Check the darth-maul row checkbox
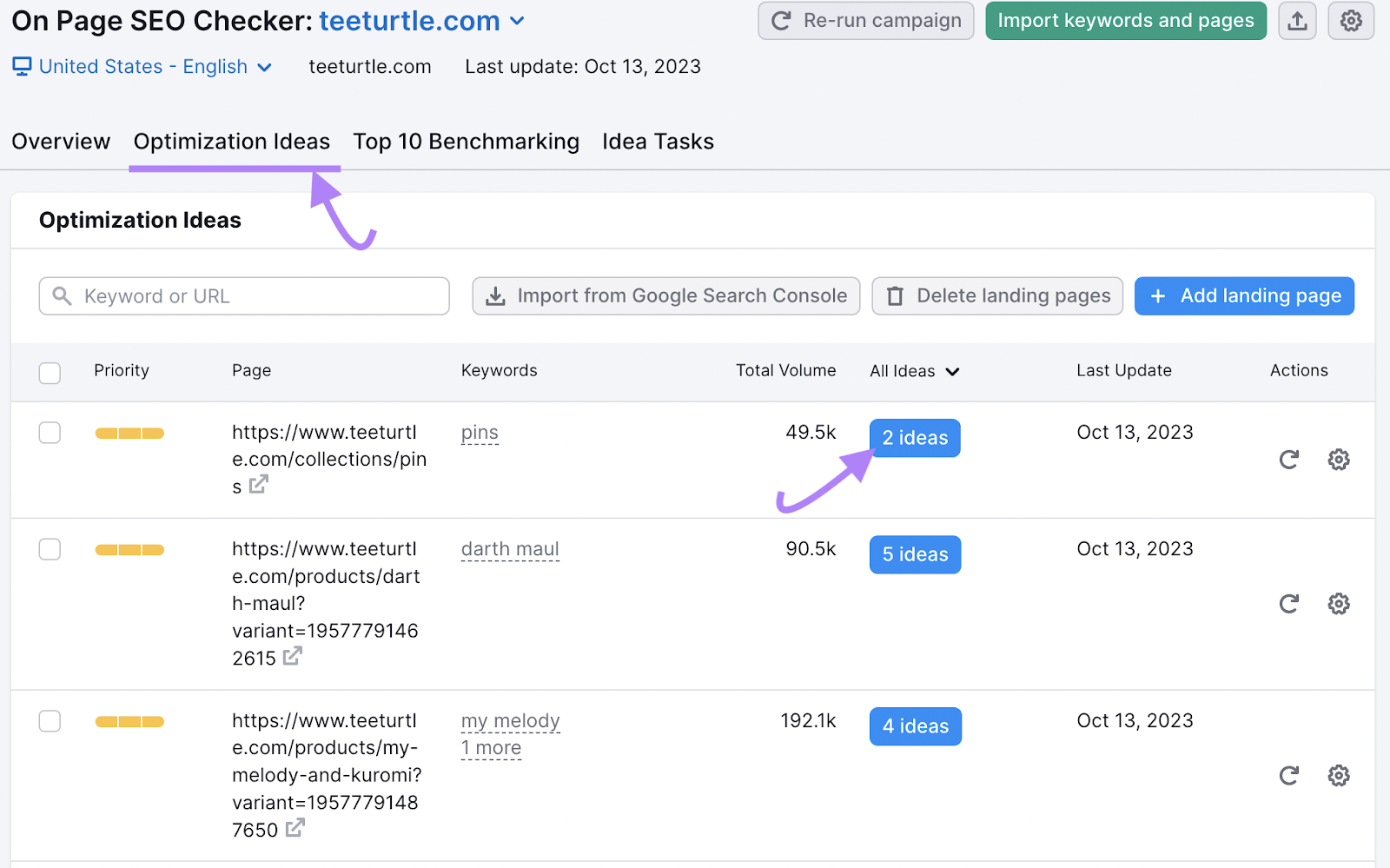This screenshot has height=868, width=1390. (x=50, y=548)
